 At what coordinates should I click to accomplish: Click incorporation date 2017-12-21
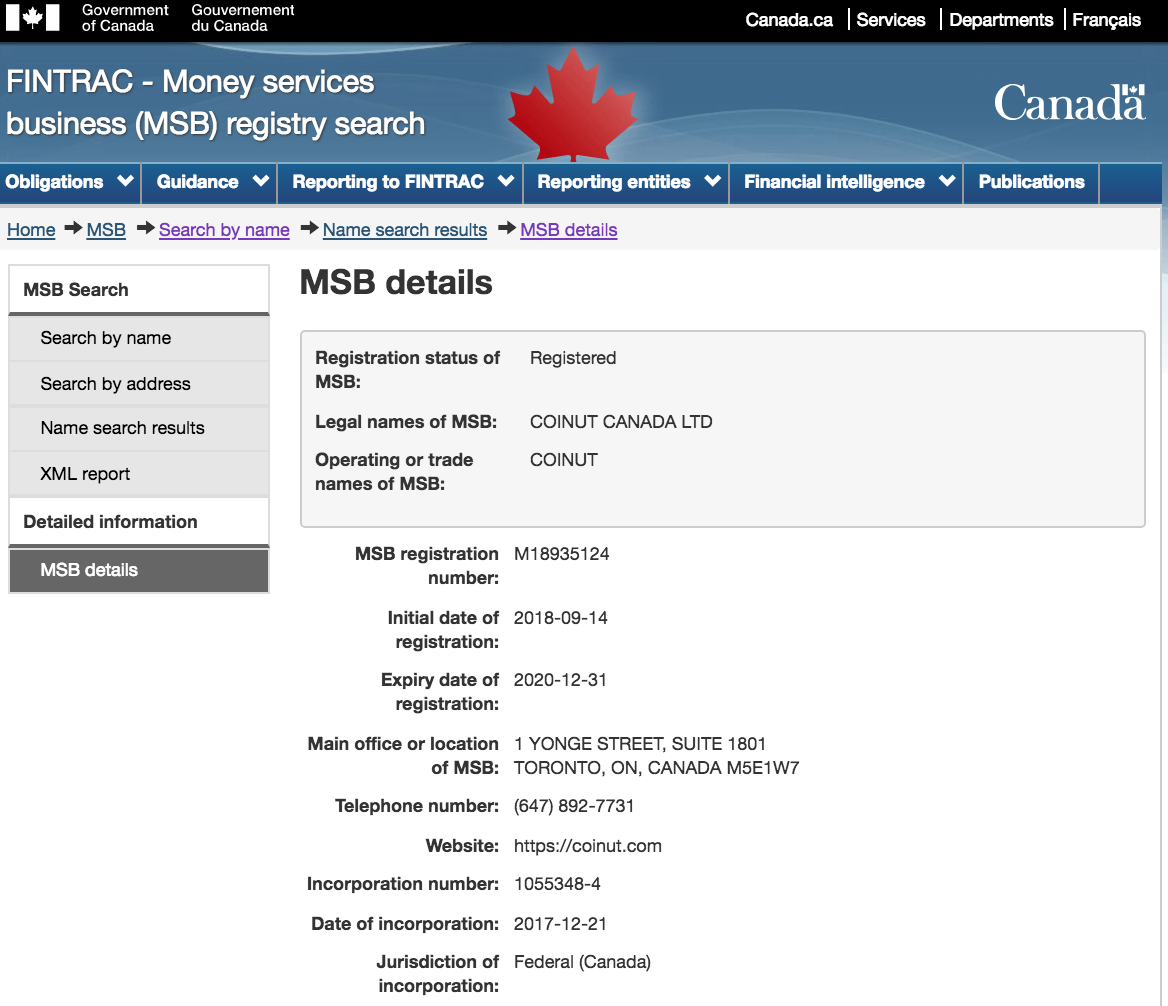(x=559, y=924)
